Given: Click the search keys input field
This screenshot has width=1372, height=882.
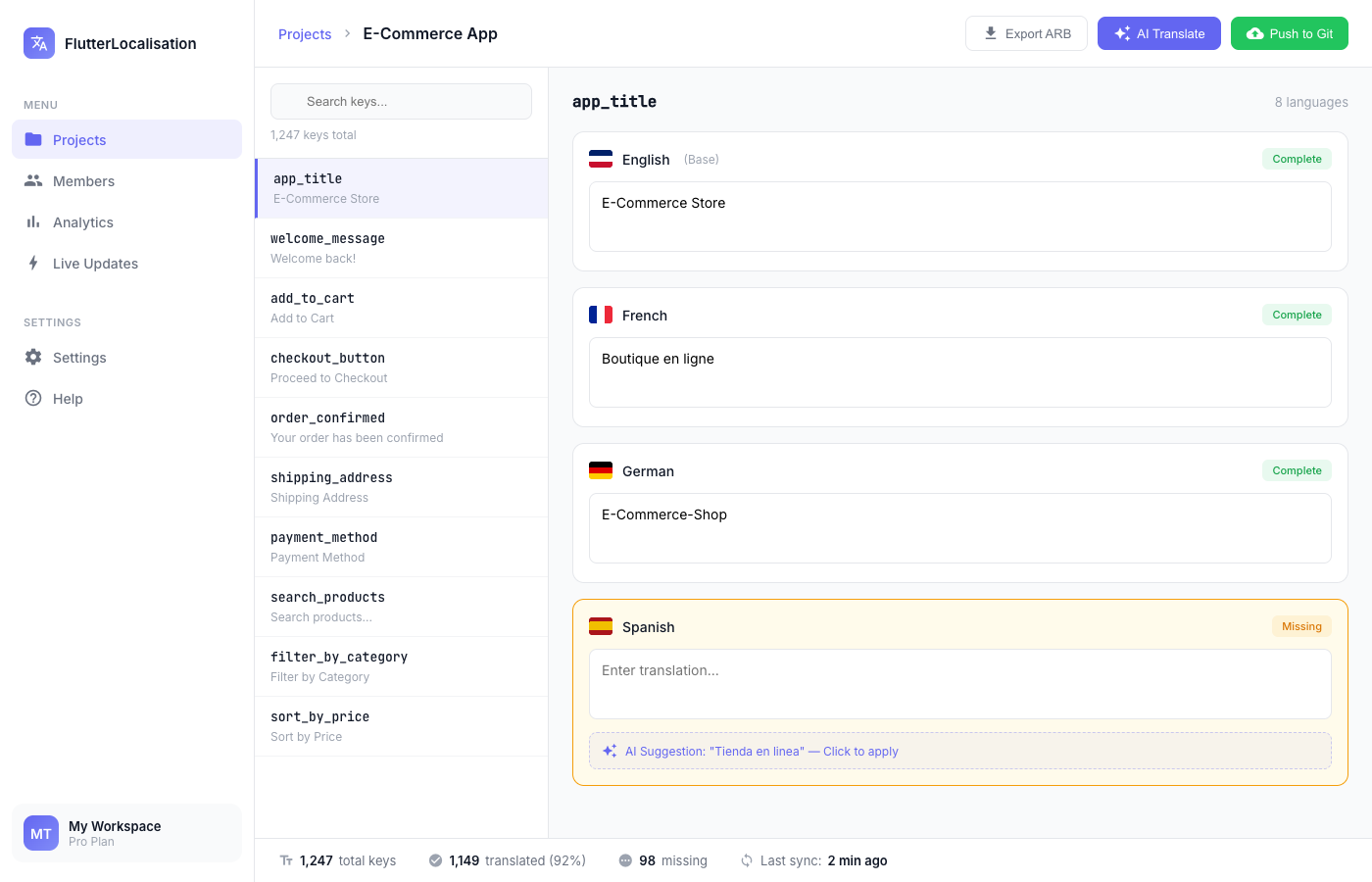Looking at the screenshot, I should point(401,101).
